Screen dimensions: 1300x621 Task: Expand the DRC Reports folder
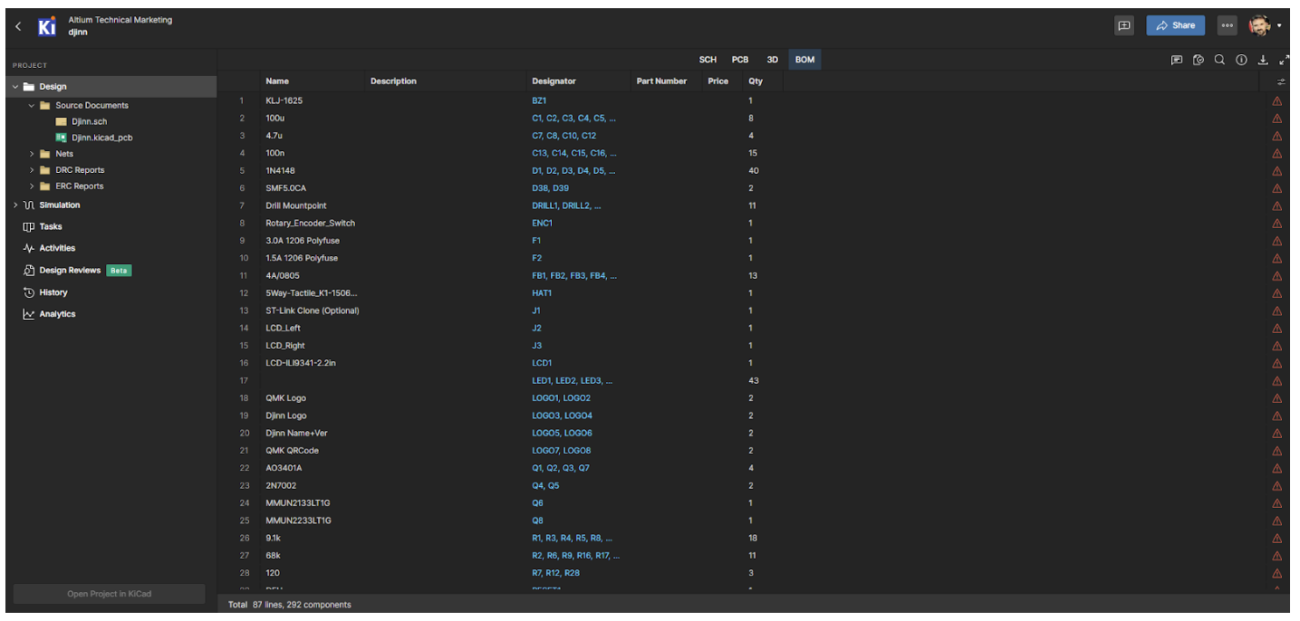point(33,170)
